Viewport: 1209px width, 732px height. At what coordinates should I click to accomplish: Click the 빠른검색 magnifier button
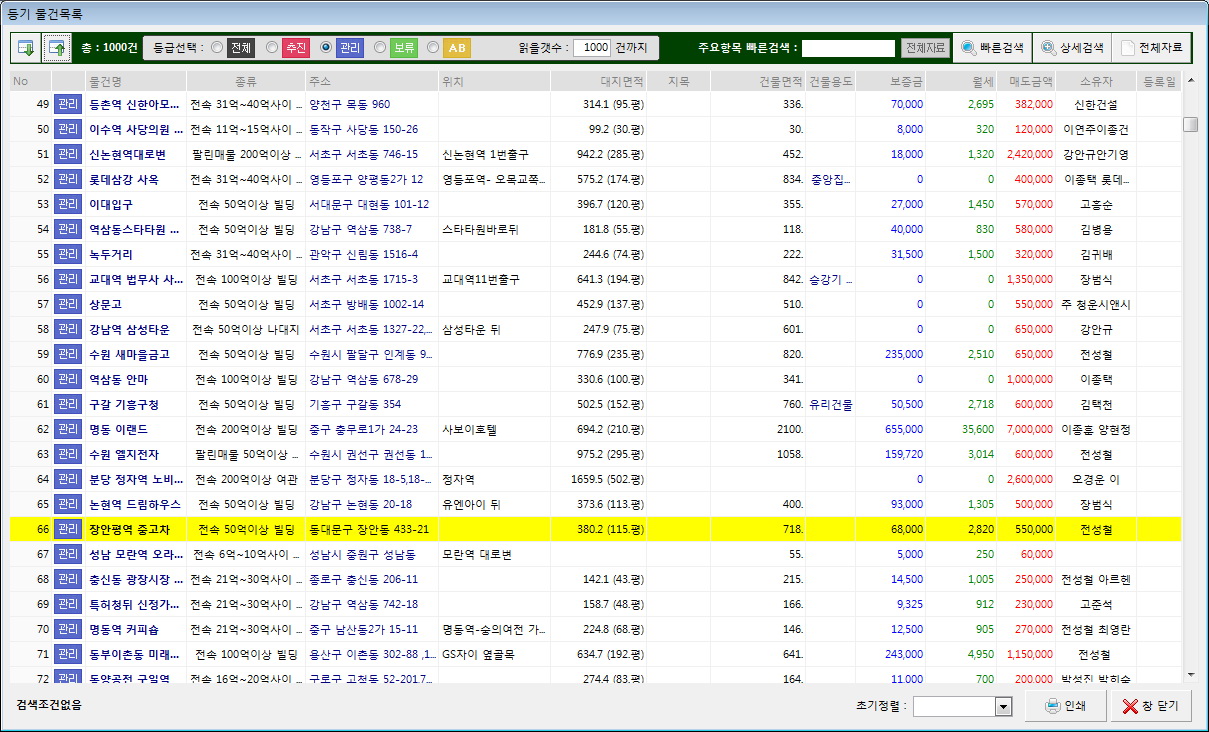tap(992, 47)
